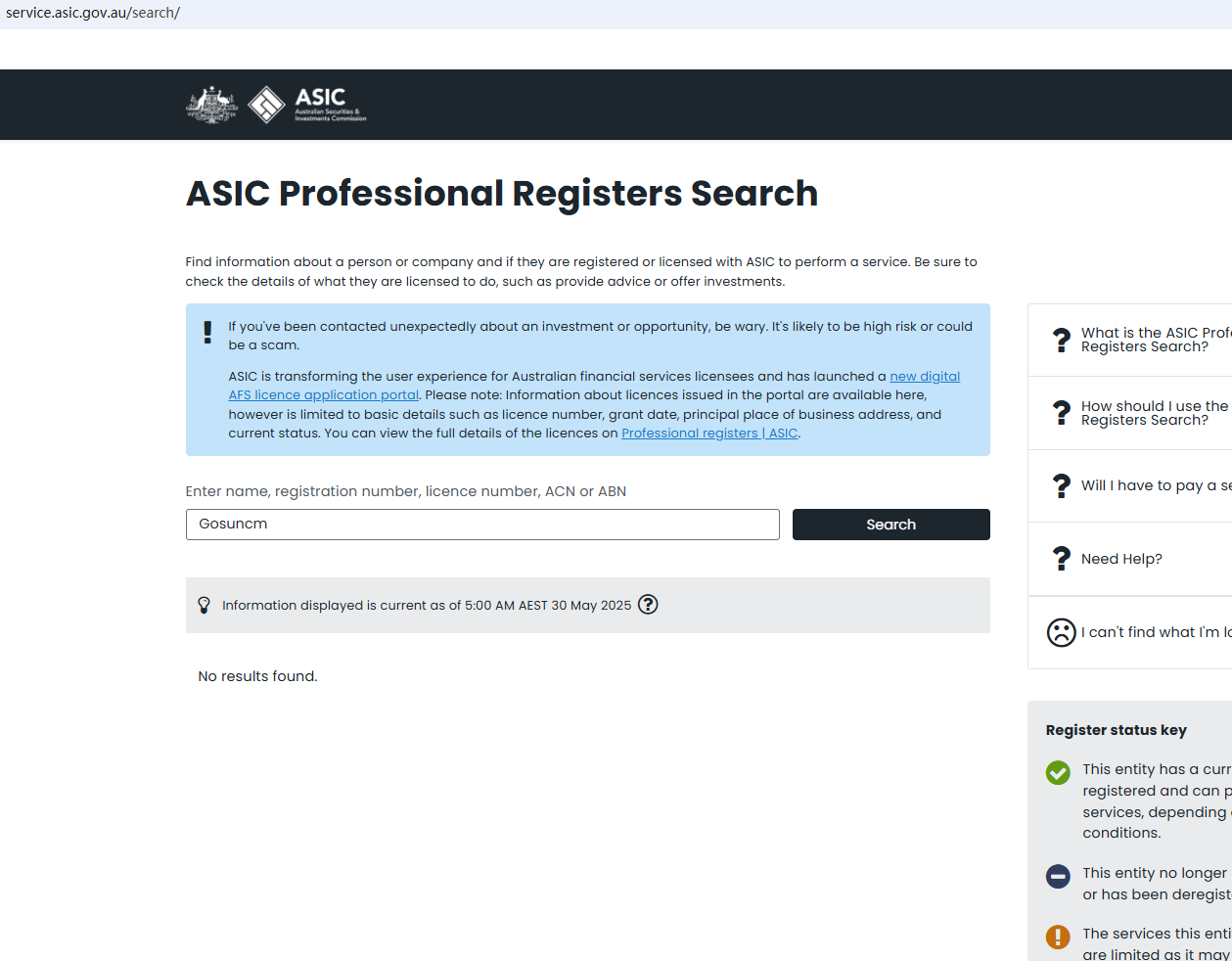Click the search field containing Gosuncm
Viewport: 1232px width, 961px height.
pyautogui.click(x=482, y=525)
